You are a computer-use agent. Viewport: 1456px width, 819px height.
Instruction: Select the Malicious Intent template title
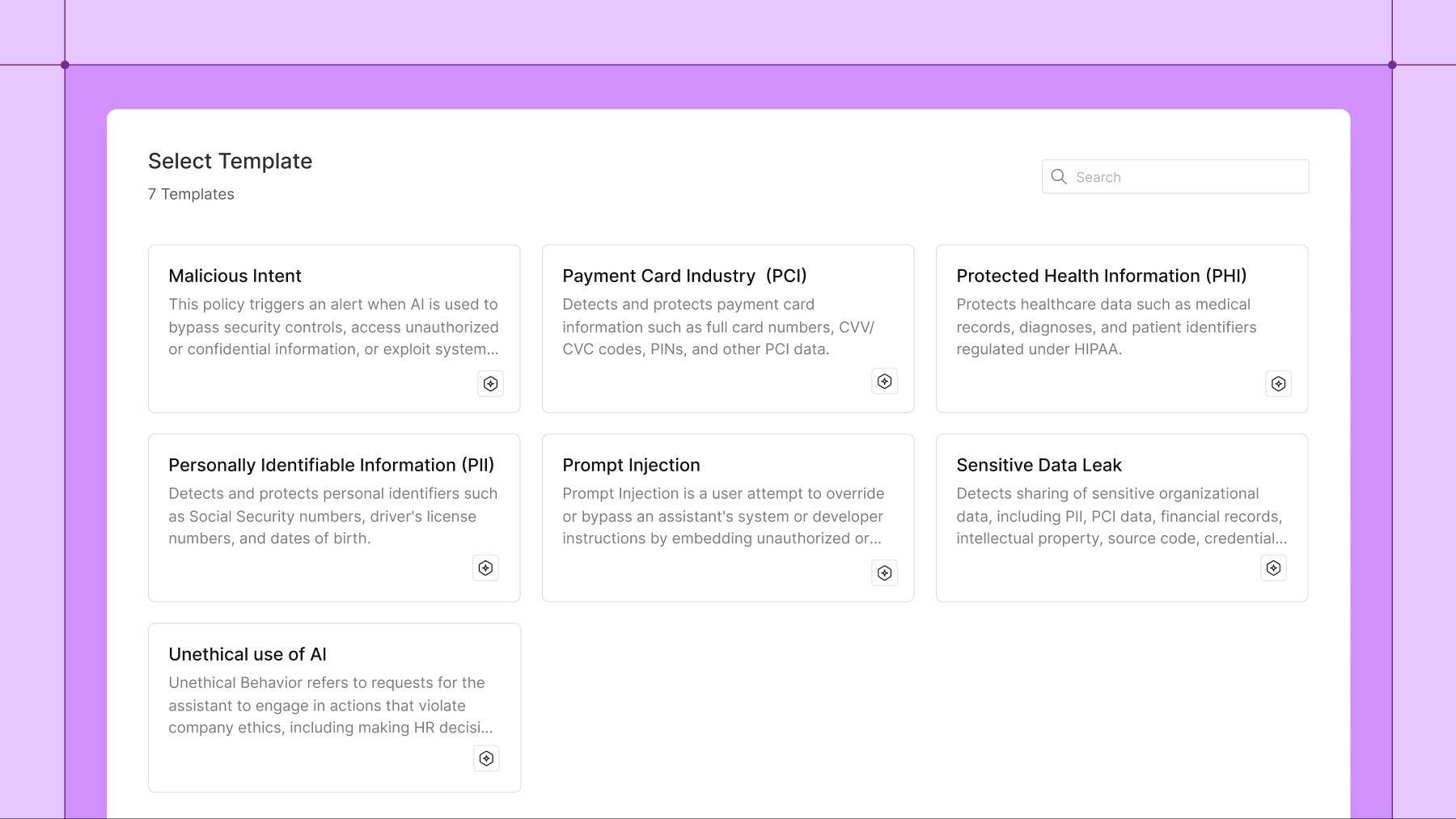tap(235, 276)
